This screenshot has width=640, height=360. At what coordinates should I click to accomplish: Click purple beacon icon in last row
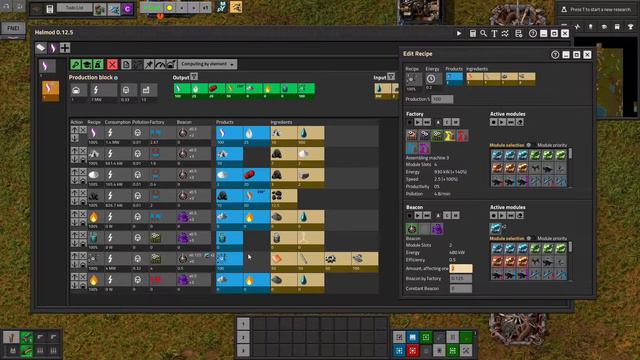pyautogui.click(x=183, y=280)
